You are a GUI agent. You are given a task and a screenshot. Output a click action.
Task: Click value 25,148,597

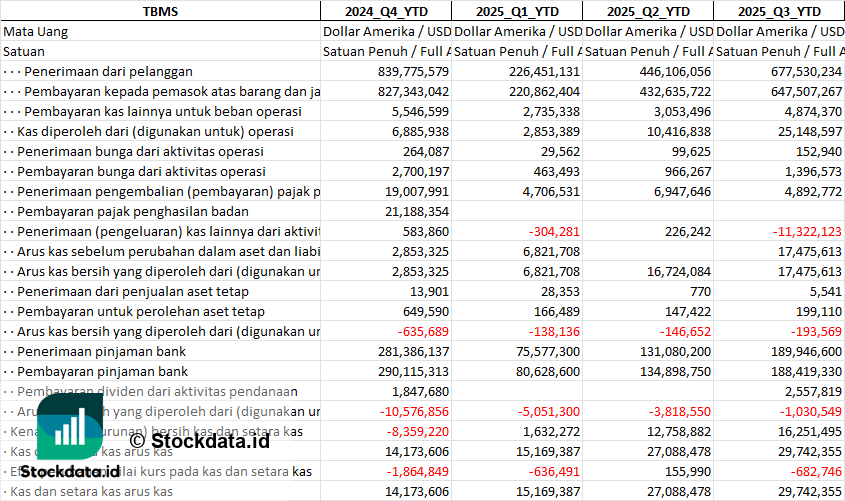(x=810, y=131)
